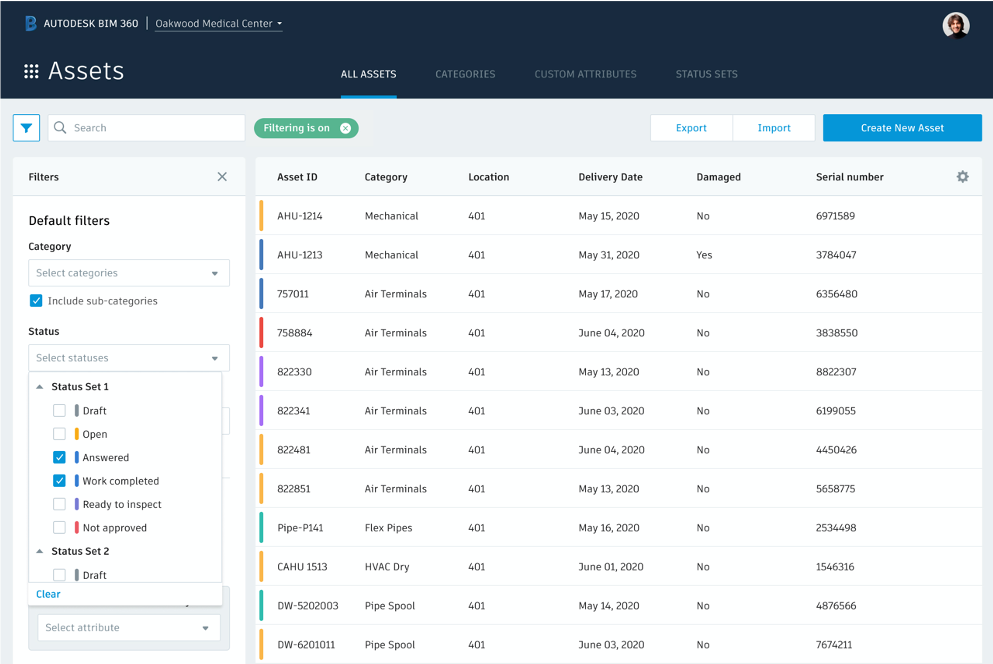Viewport: 993px width, 664px height.
Task: Close the Filters panel
Action: coord(222,176)
